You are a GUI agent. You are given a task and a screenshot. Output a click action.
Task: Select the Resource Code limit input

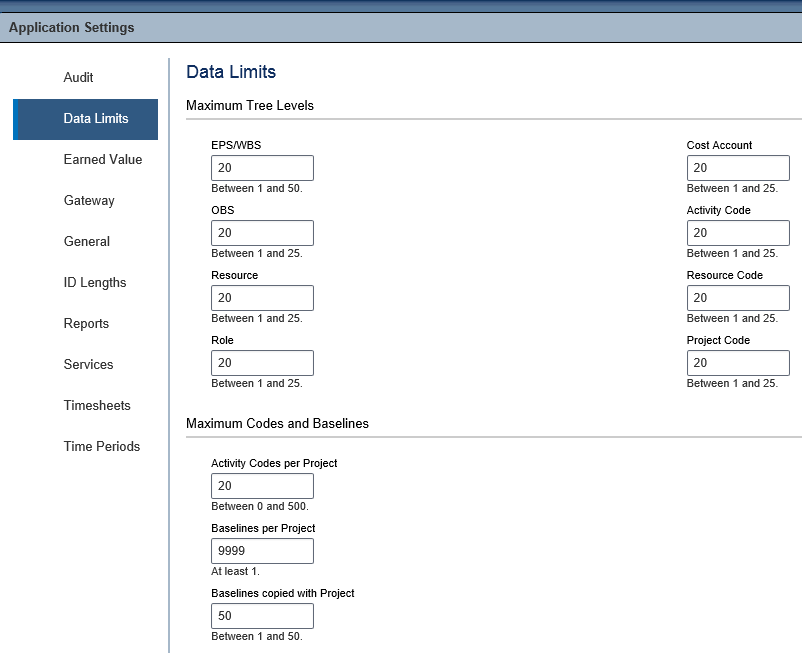(x=738, y=297)
